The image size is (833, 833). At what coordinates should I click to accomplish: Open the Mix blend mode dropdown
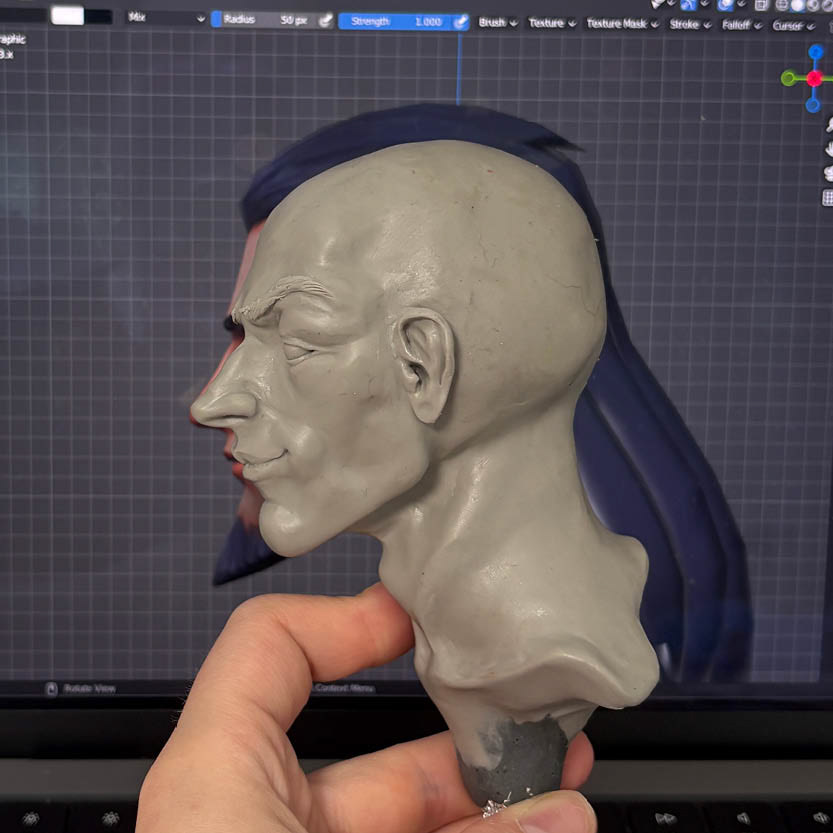166,18
